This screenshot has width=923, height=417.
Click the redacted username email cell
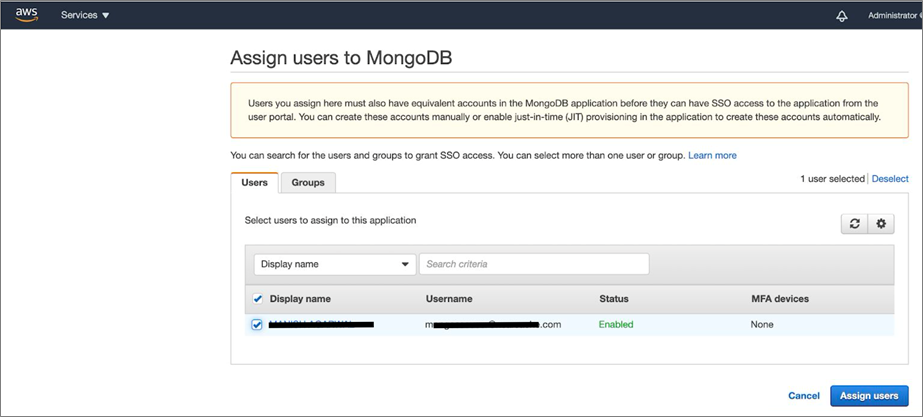point(493,325)
